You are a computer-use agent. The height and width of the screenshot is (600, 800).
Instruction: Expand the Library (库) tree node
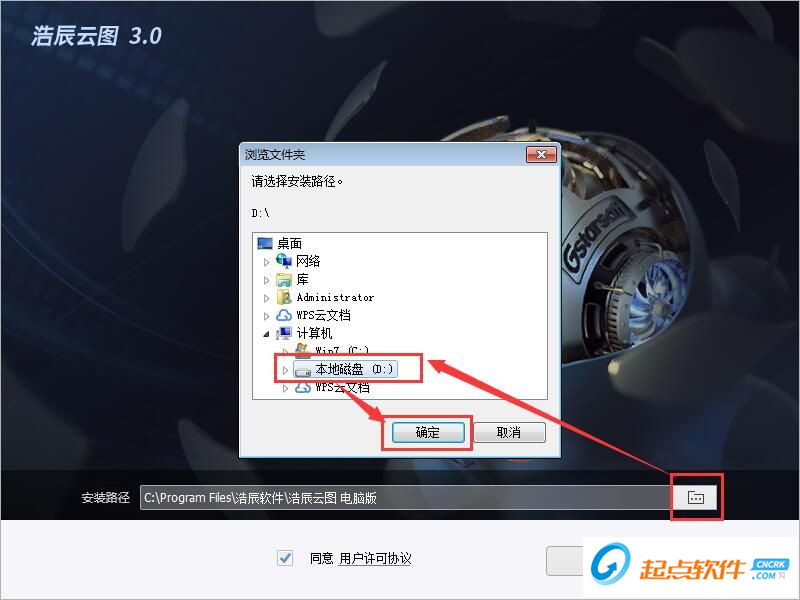point(266,281)
